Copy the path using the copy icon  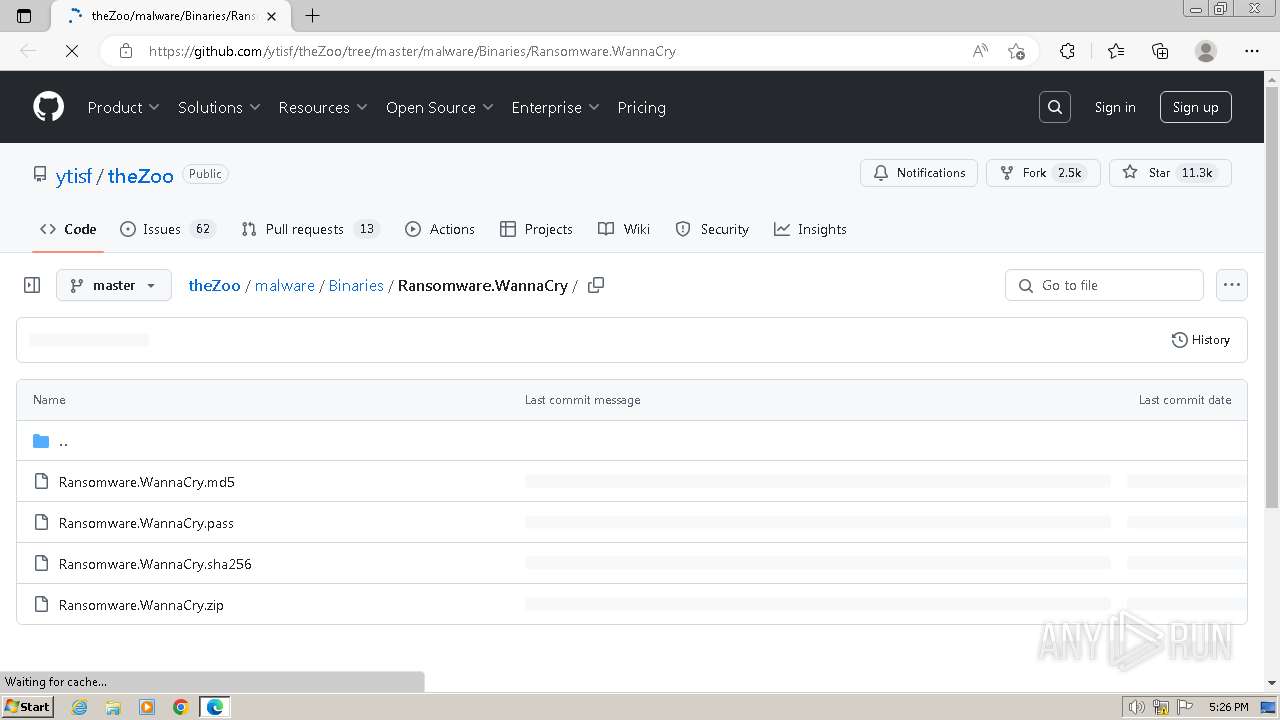[596, 285]
